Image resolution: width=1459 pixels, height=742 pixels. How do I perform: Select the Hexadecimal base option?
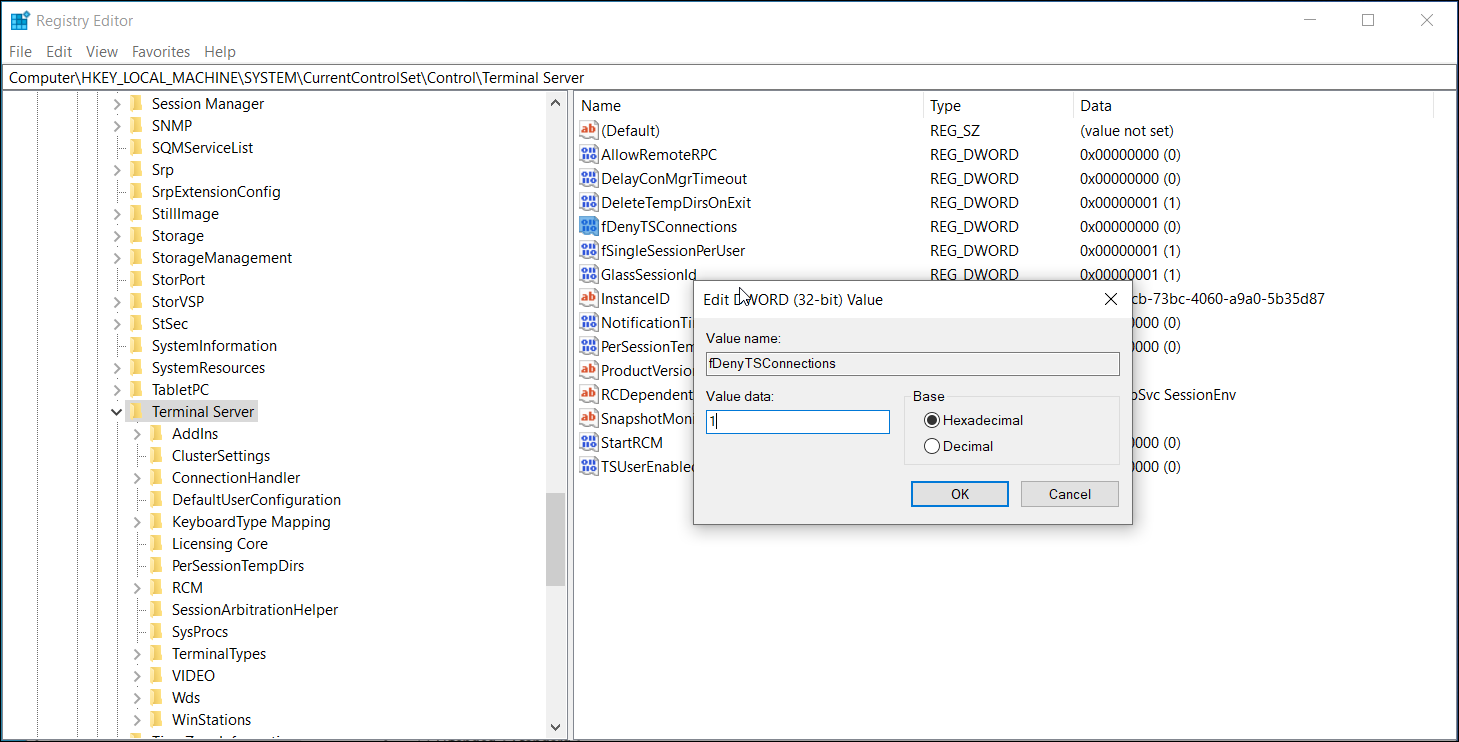932,421
